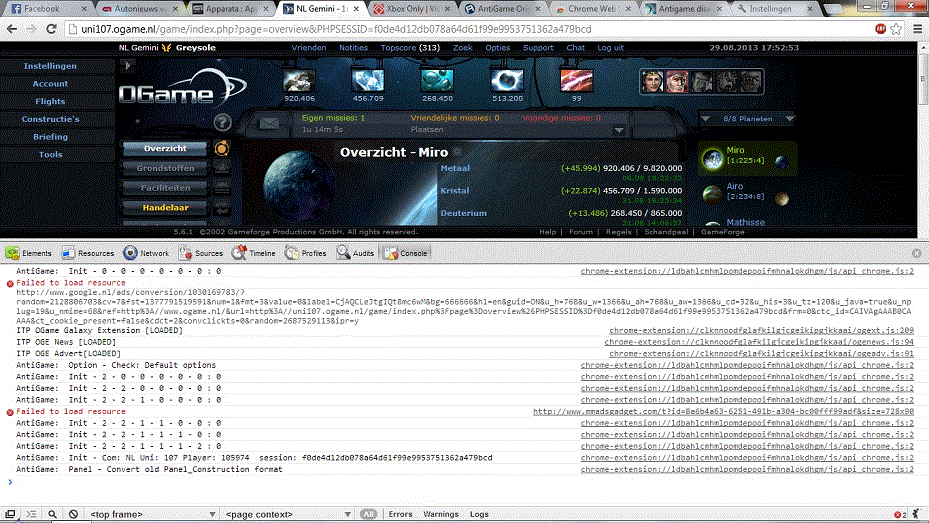
Task: Select the third officer portrait
Action: pos(701,82)
